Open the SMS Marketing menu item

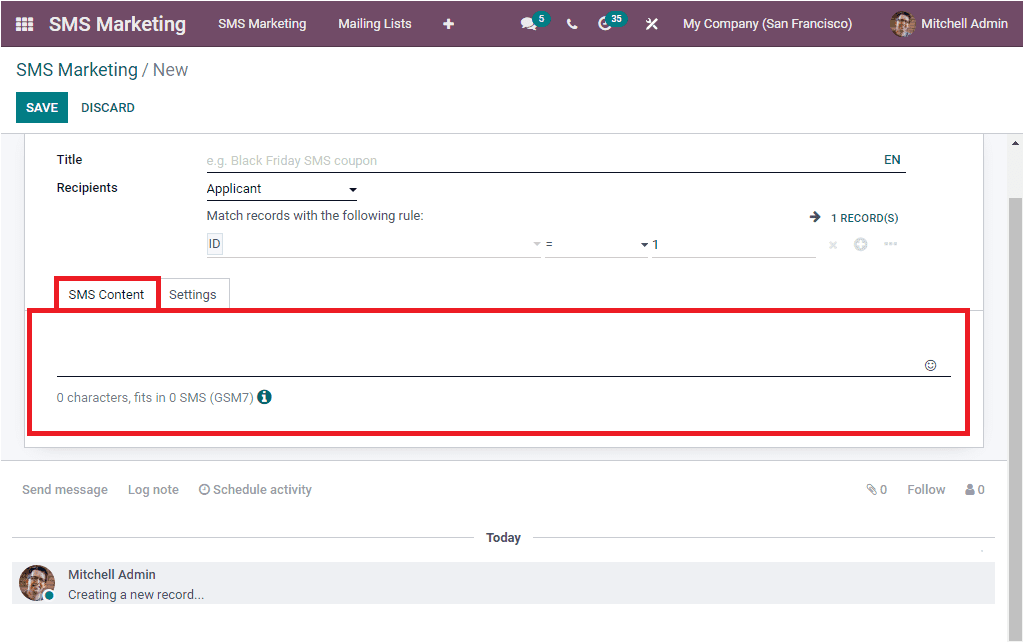click(x=262, y=24)
